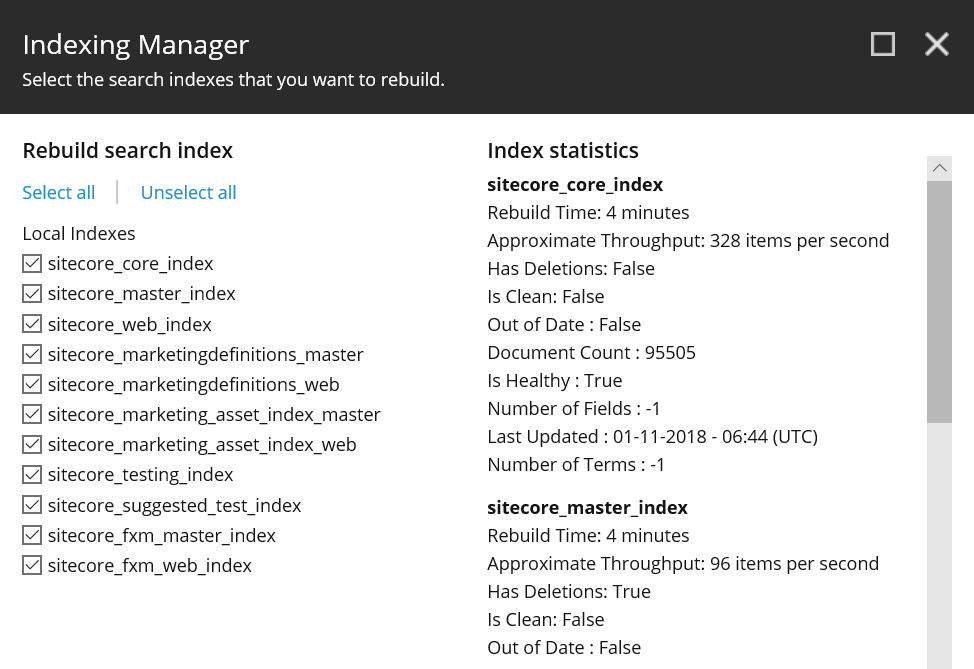
Task: Click the 'Rebuild search index' heading
Action: click(x=127, y=150)
